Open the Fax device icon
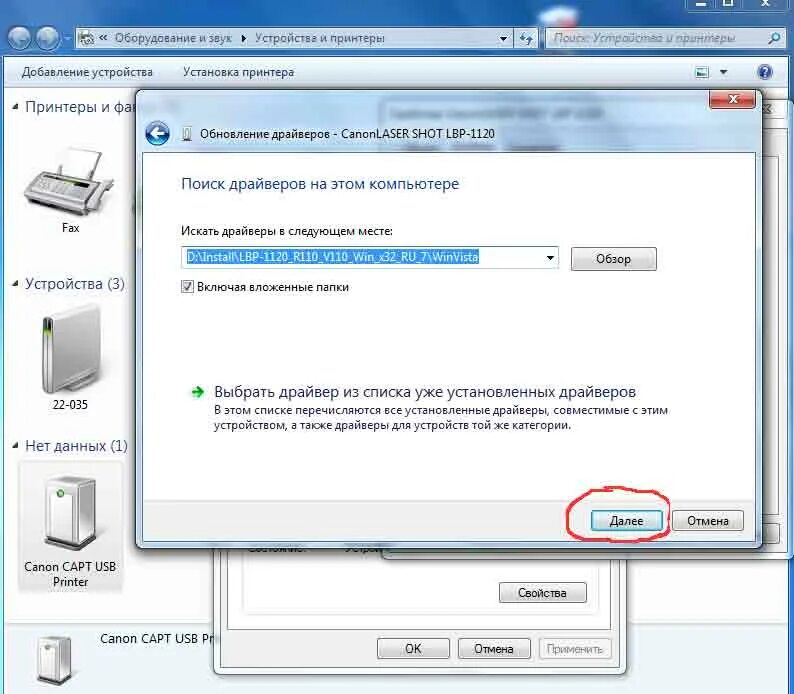Viewport: 794px width, 694px height. click(x=69, y=182)
